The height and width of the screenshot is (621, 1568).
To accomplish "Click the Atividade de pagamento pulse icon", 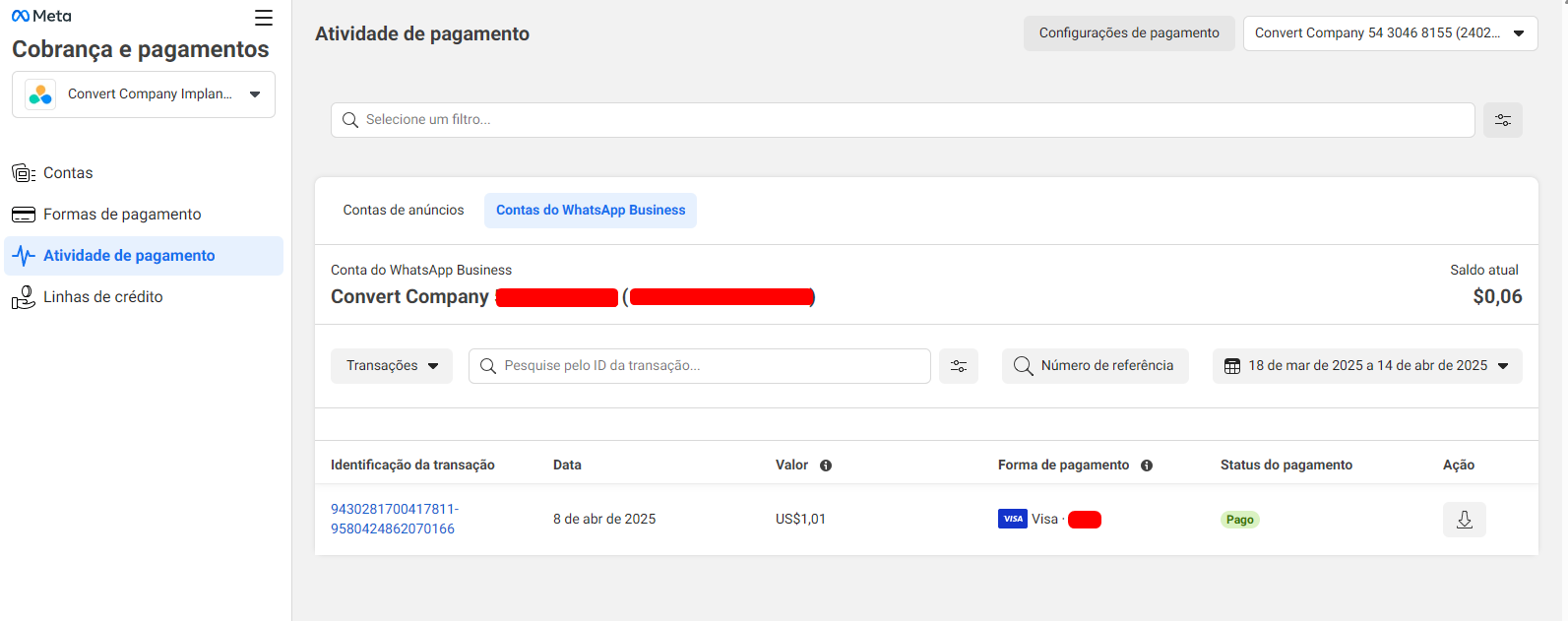I will [x=24, y=256].
